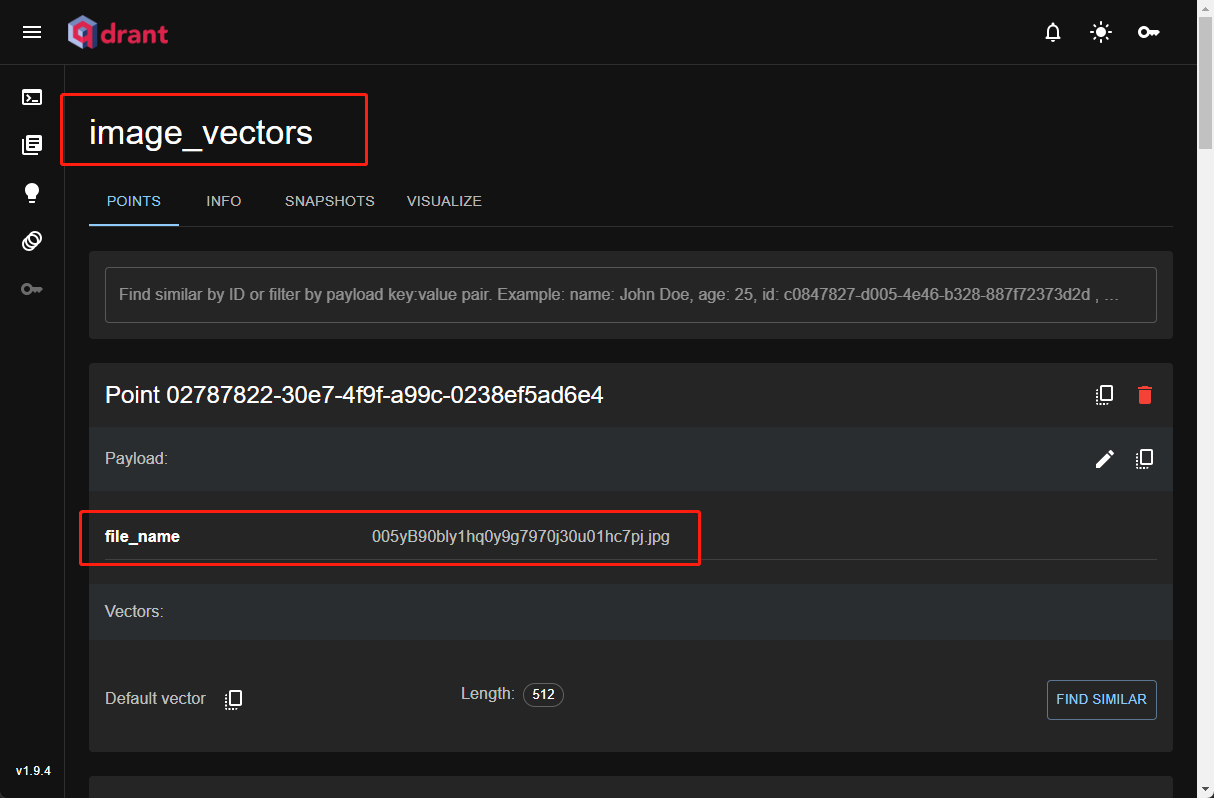Click the sidebar key icon
1214x798 pixels.
[x=32, y=289]
